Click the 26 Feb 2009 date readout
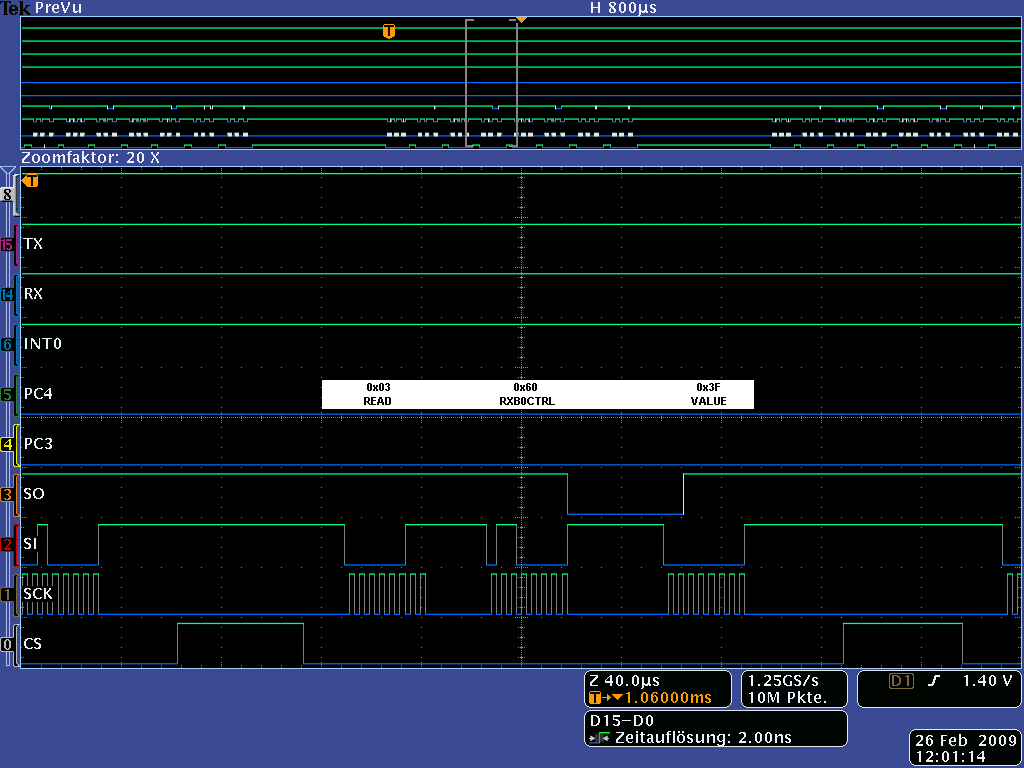Viewport: 1024px width, 768px height. (x=966, y=741)
